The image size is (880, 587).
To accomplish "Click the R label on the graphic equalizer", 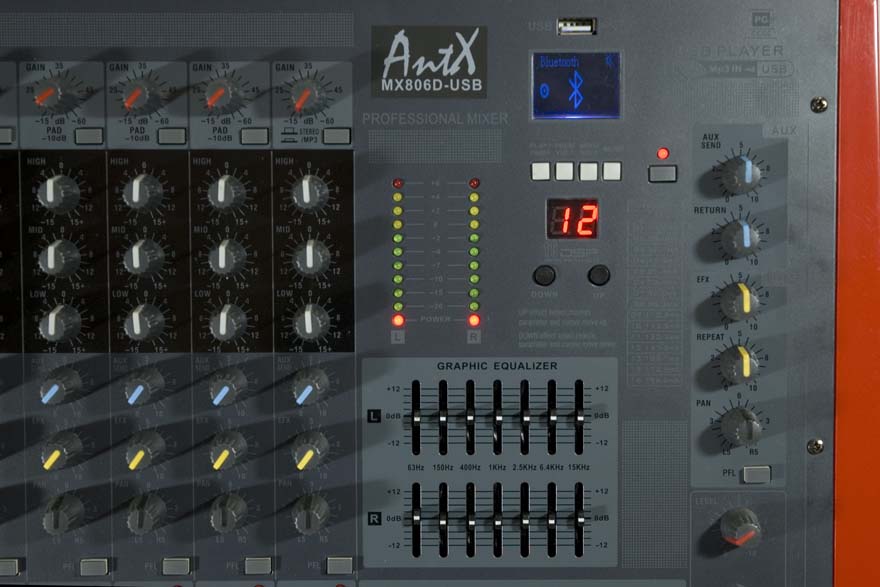I will 374,519.
